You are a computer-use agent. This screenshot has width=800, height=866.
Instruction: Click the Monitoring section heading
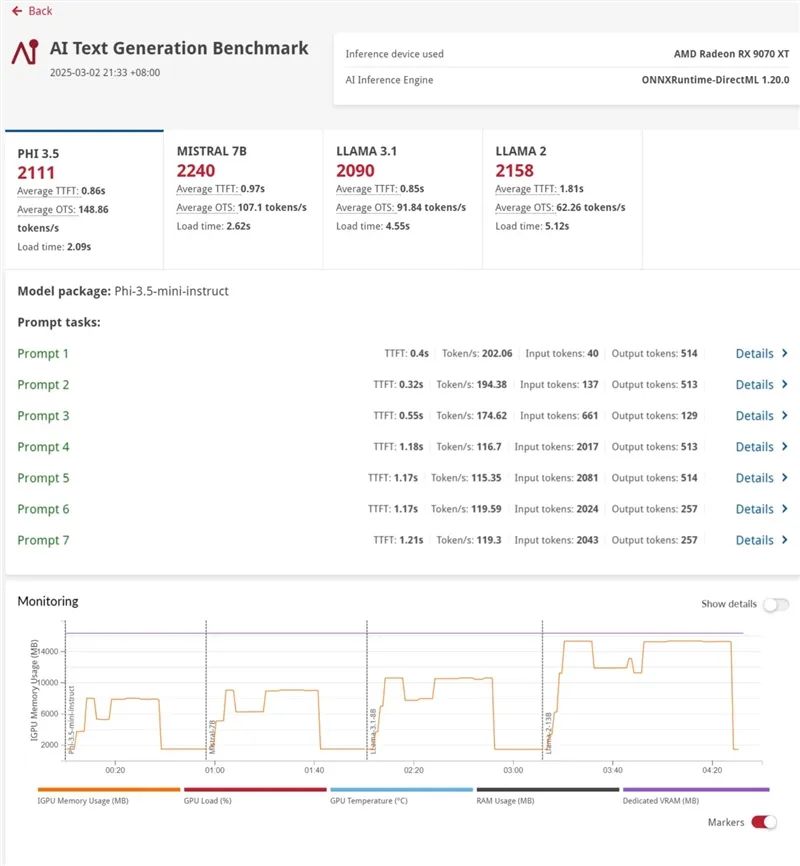click(x=48, y=601)
